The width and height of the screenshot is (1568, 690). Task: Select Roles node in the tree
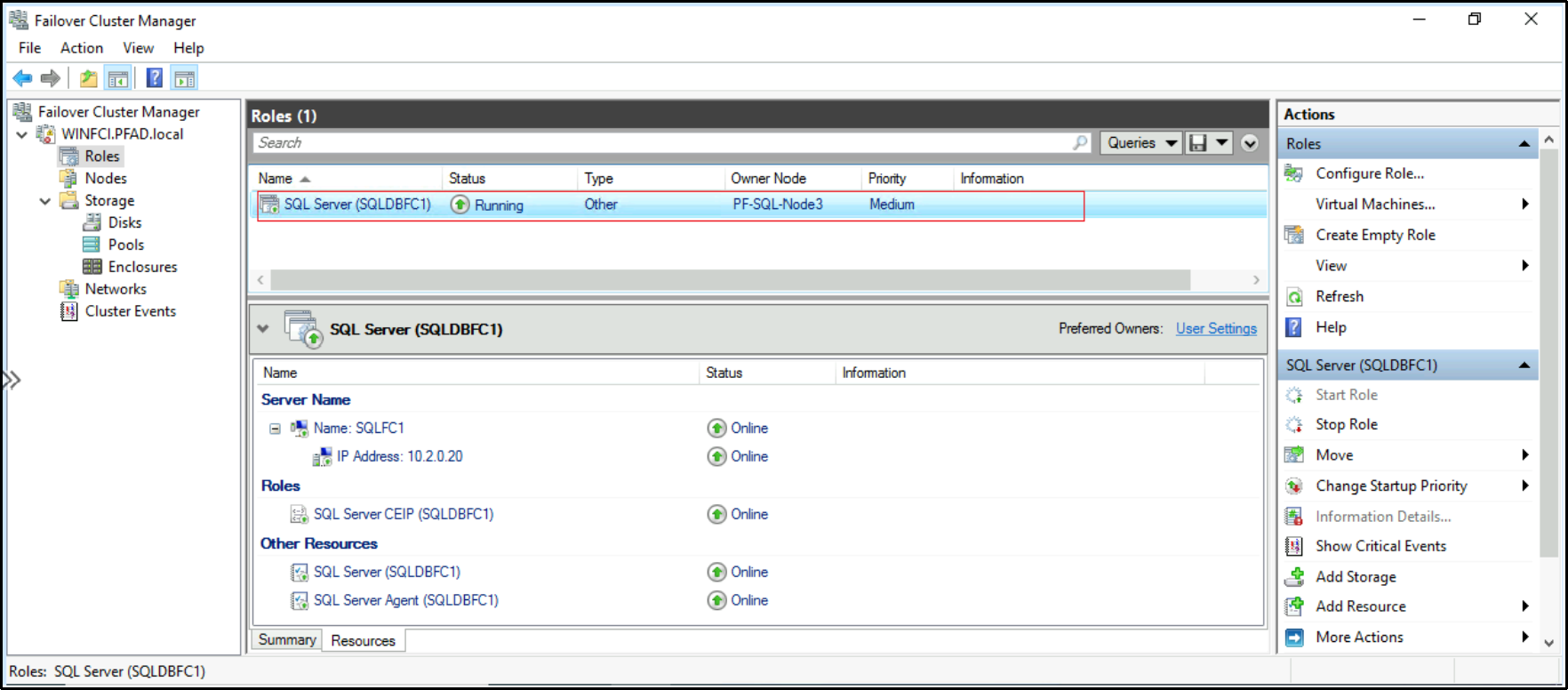[x=101, y=156]
